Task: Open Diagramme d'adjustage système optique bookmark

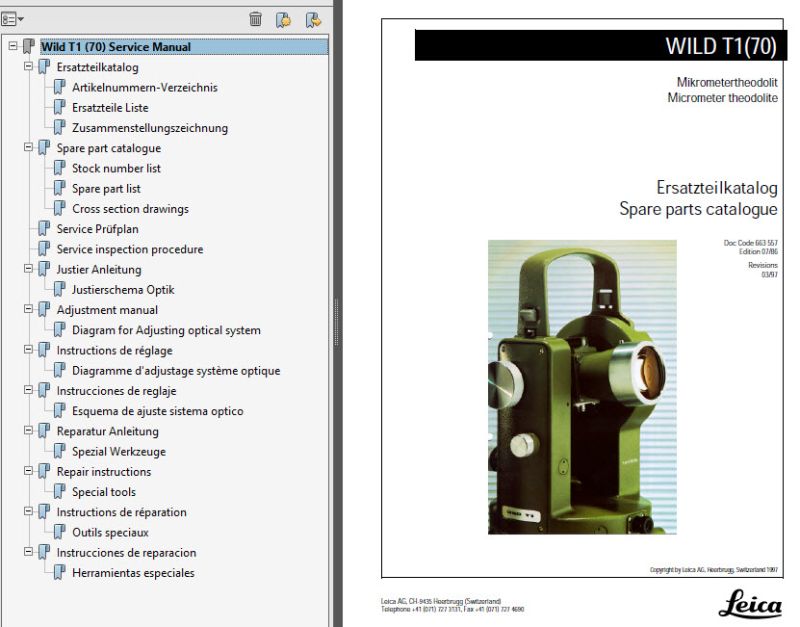Action: [176, 371]
